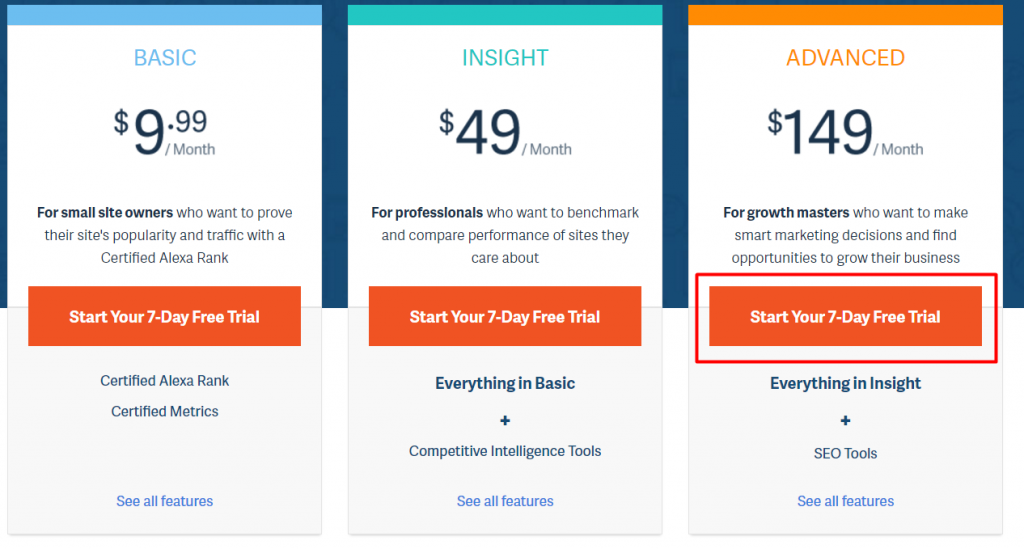The height and width of the screenshot is (549, 1024).
Task: Select the INSIGHT plan heading
Action: click(505, 58)
